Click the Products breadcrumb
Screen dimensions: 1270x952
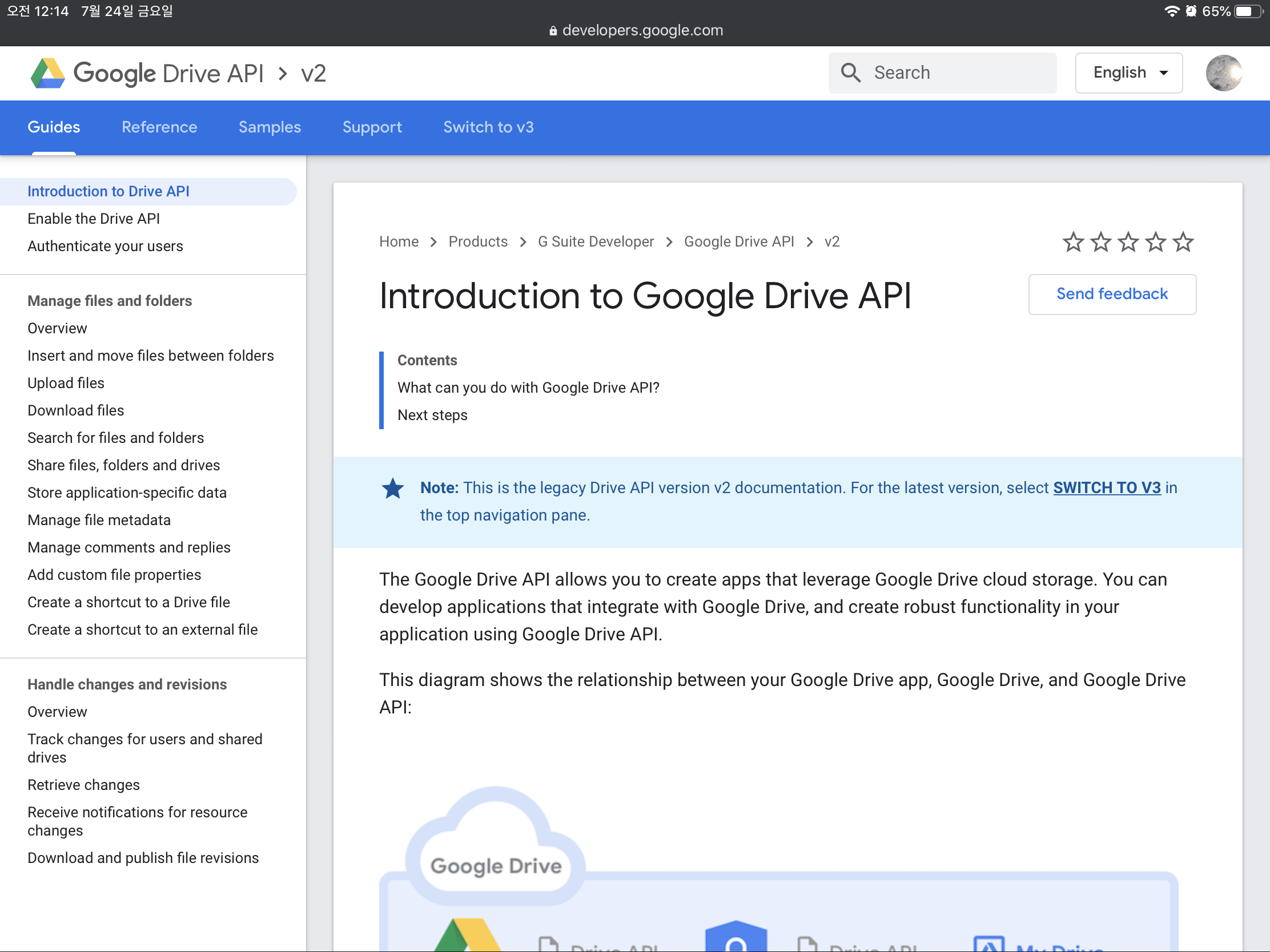(x=478, y=241)
